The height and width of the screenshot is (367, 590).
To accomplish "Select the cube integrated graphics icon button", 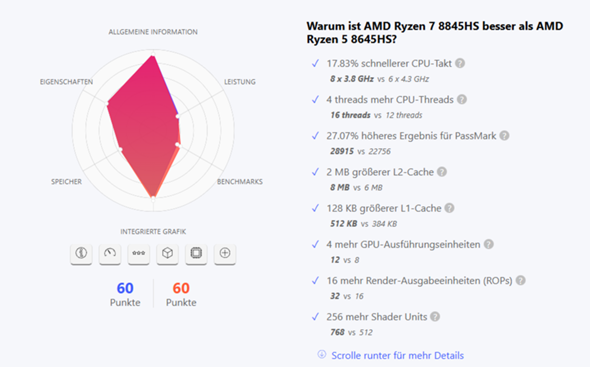I will click(167, 253).
